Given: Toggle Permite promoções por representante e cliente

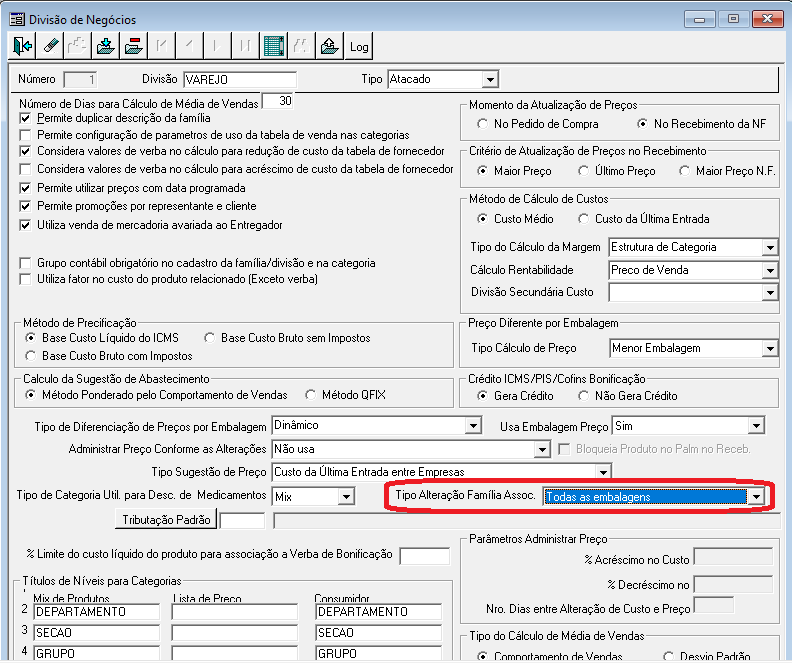Looking at the screenshot, I should [x=25, y=207].
